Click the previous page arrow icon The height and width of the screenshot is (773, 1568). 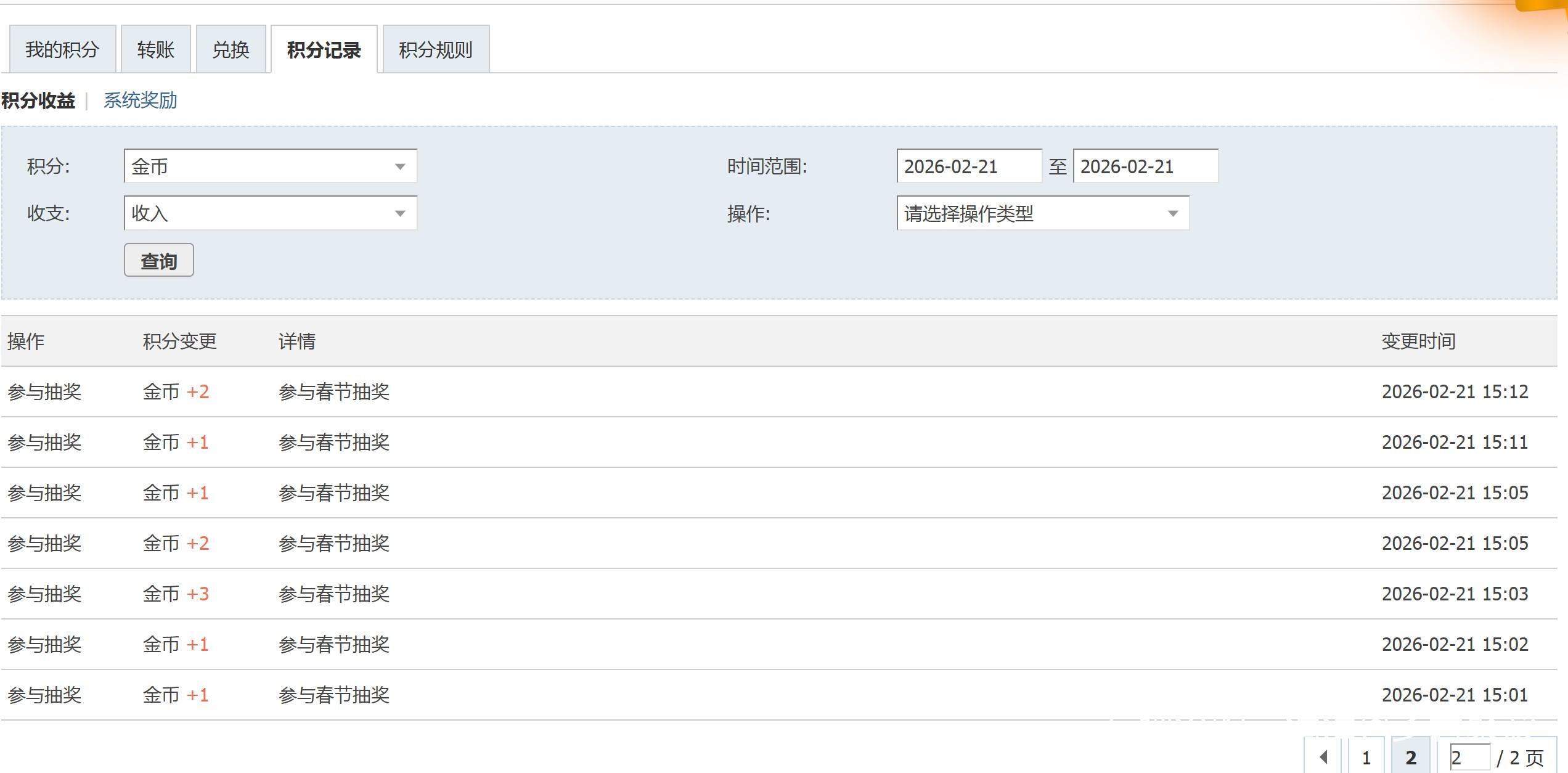coord(1323,757)
